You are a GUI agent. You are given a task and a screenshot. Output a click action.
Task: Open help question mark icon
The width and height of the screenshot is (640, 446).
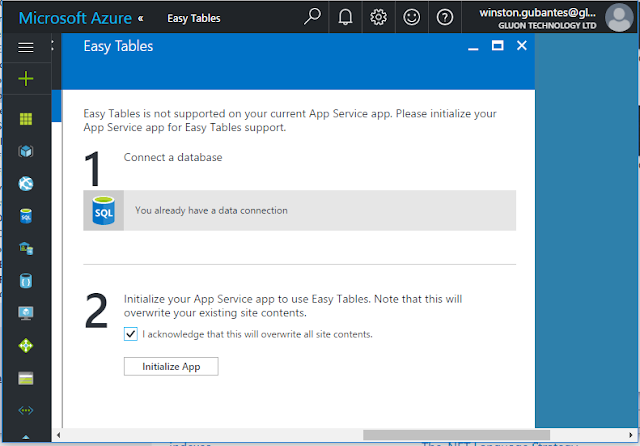tap(444, 17)
